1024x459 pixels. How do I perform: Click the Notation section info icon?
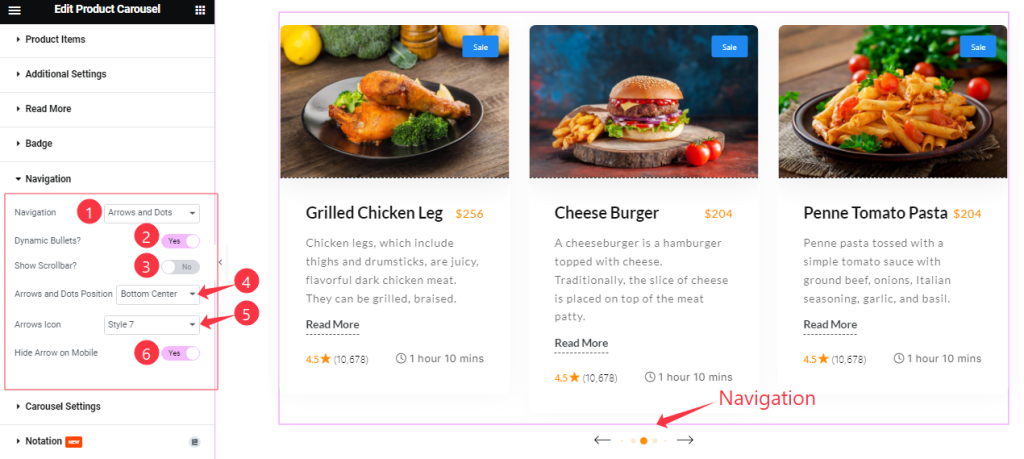point(194,442)
